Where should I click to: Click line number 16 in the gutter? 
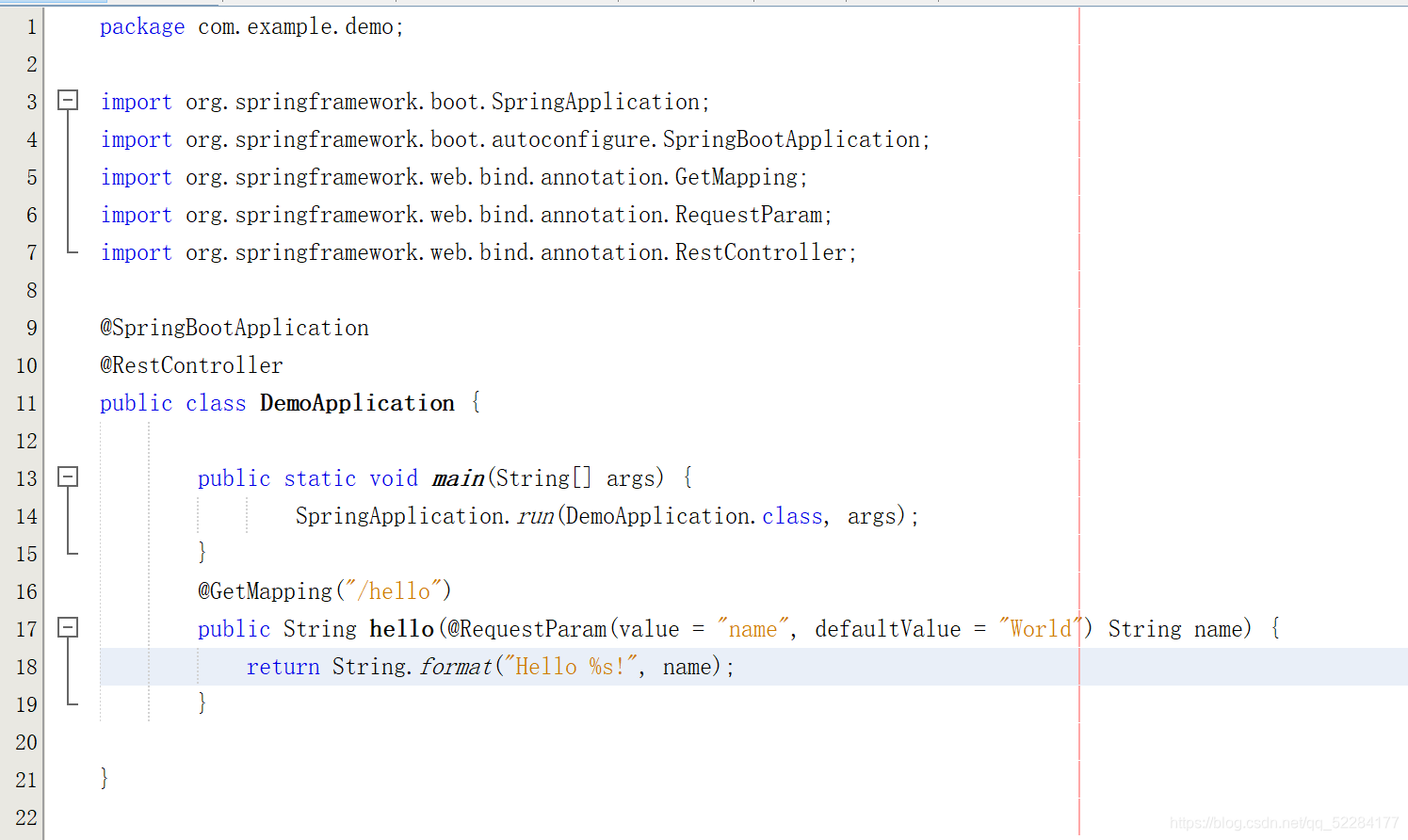26,591
